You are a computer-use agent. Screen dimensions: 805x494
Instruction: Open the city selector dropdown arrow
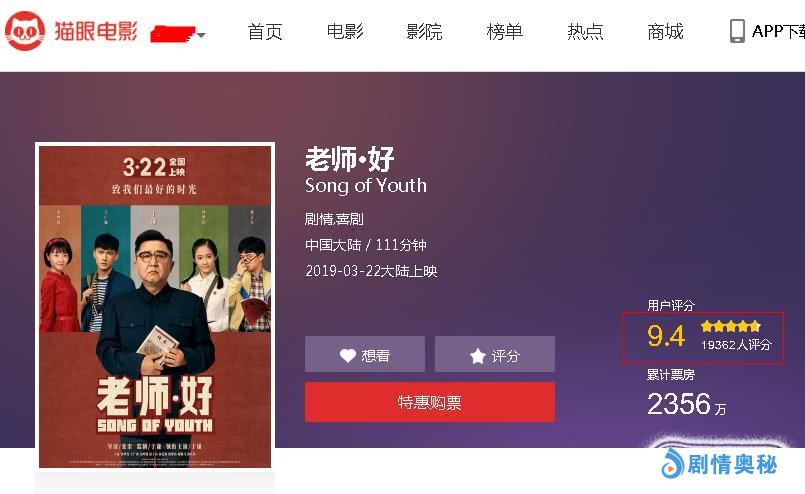201,35
